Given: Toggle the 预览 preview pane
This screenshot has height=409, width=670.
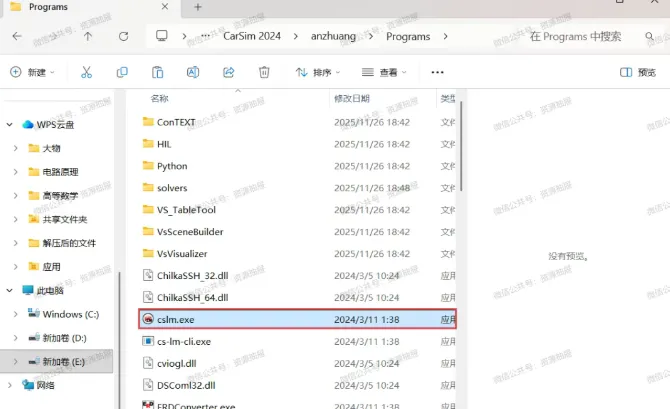Looking at the screenshot, I should click(638, 72).
